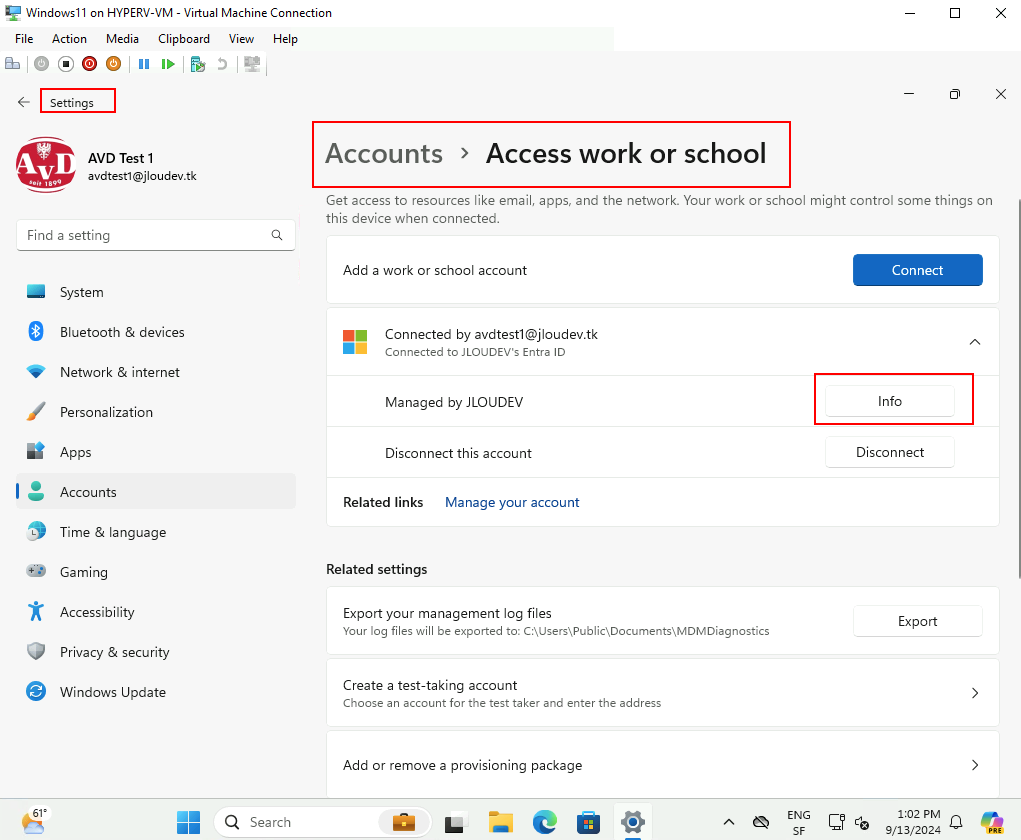
Task: Click the Info button for Managed by JLOUDEV
Action: 889,401
